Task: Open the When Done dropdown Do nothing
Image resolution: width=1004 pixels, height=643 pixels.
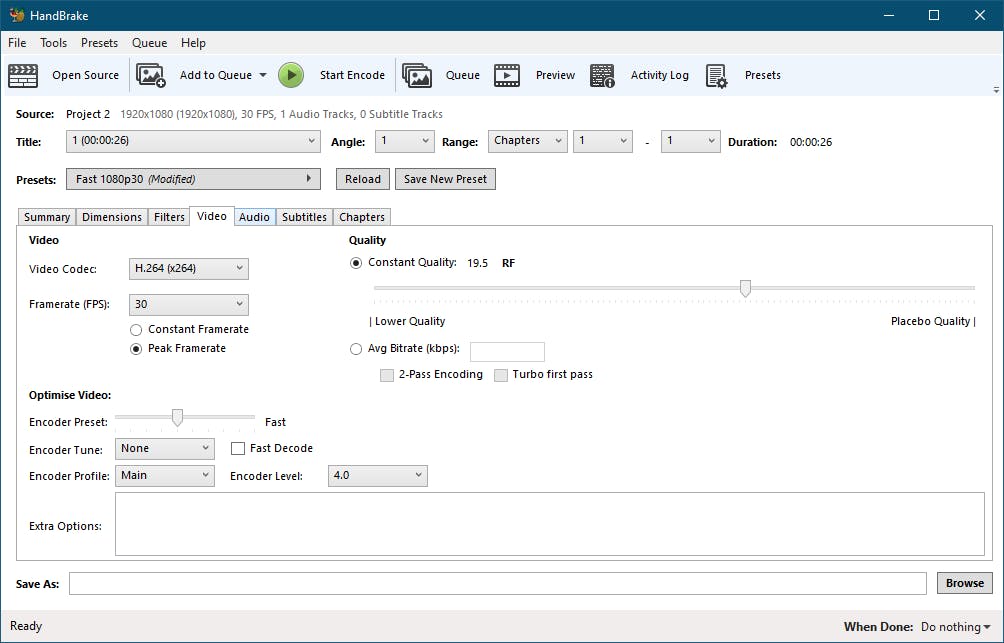Action: (x=955, y=626)
